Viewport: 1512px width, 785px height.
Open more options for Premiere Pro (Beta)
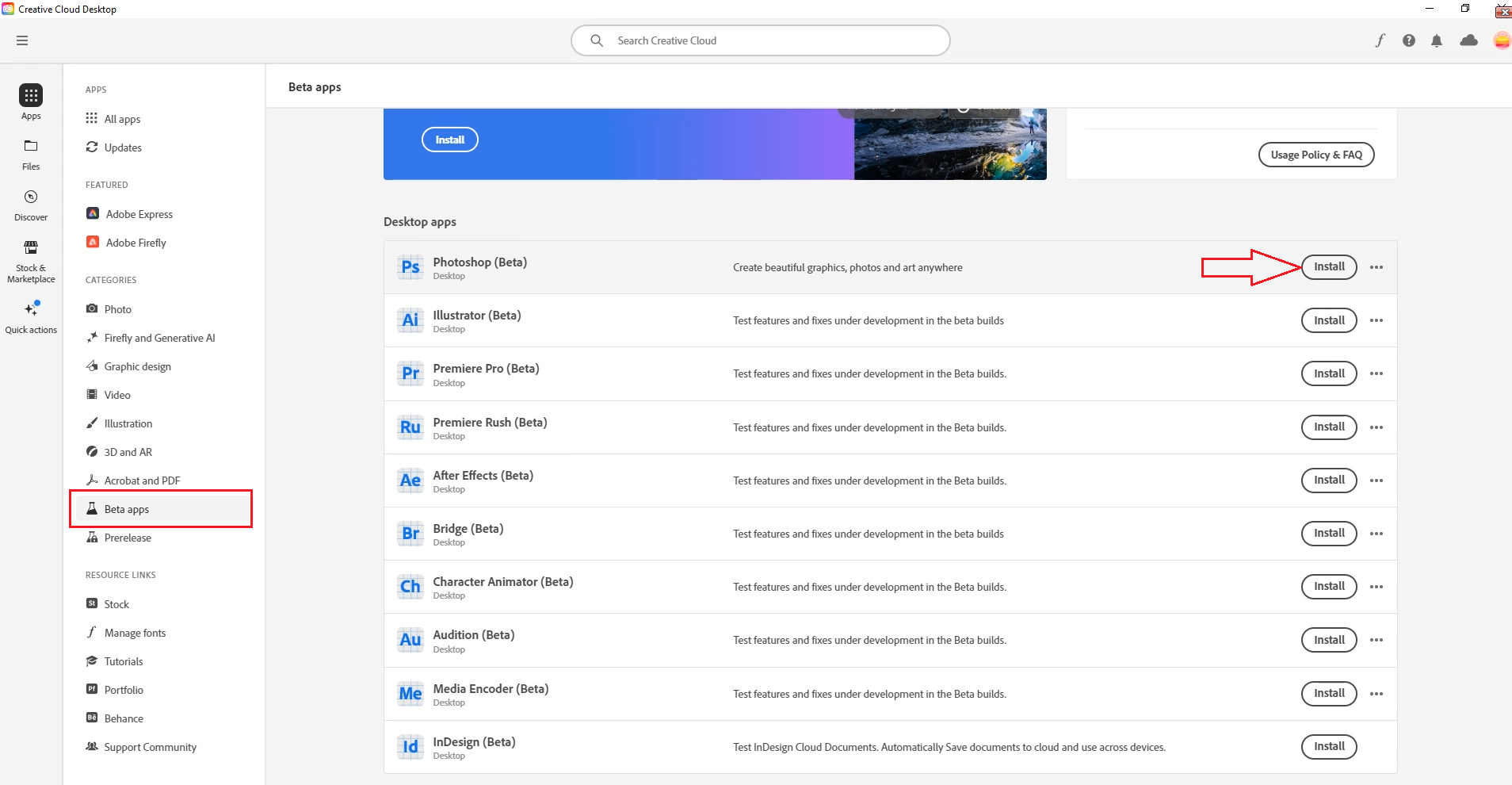pos(1376,373)
